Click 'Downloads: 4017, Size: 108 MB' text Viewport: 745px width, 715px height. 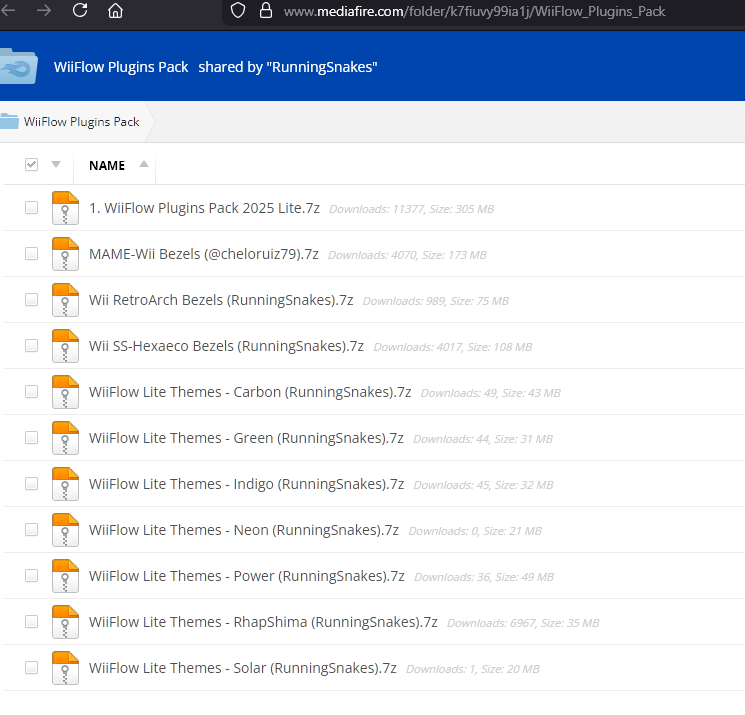pos(453,347)
